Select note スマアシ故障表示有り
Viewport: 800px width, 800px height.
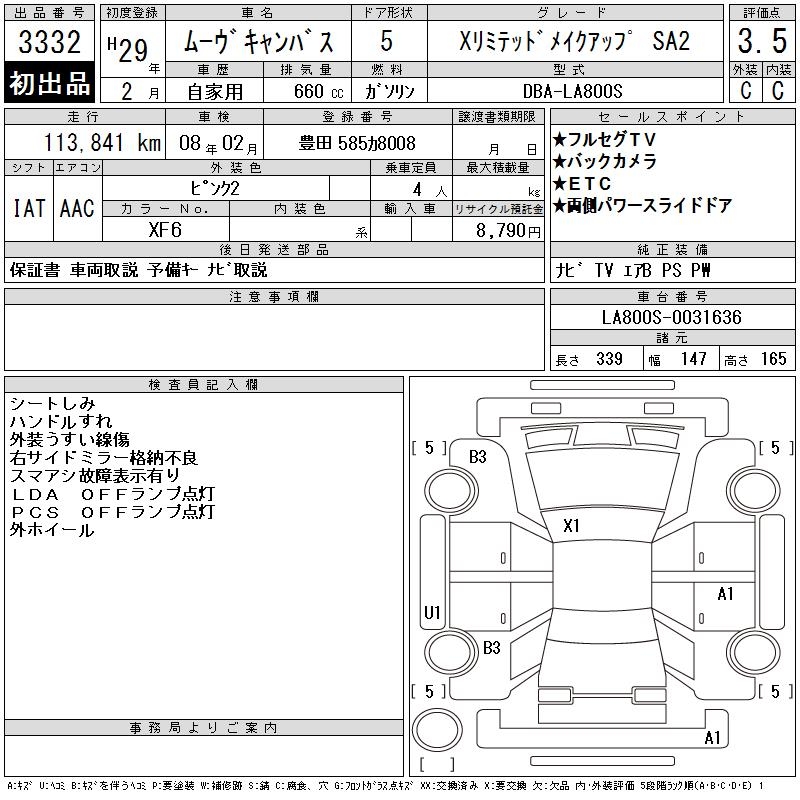[95, 476]
